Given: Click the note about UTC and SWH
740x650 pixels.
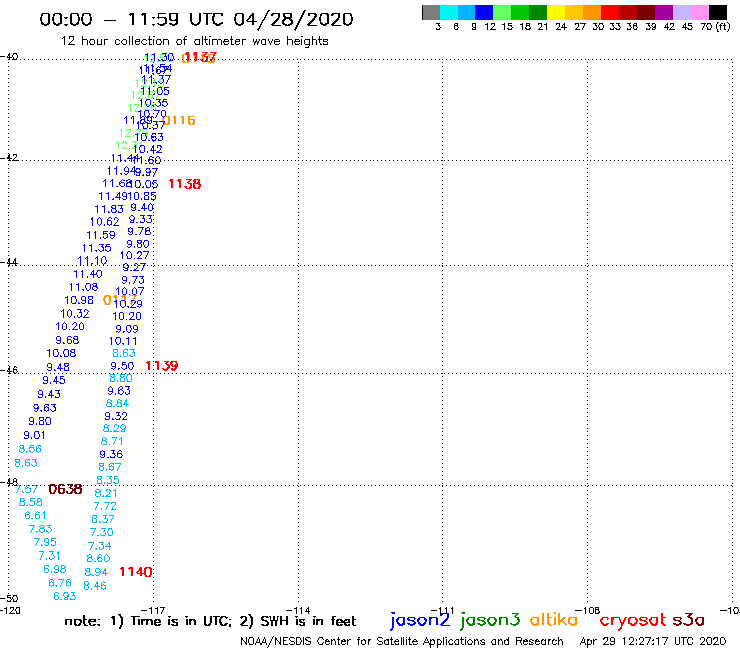Looking at the screenshot, I should pyautogui.click(x=210, y=621).
